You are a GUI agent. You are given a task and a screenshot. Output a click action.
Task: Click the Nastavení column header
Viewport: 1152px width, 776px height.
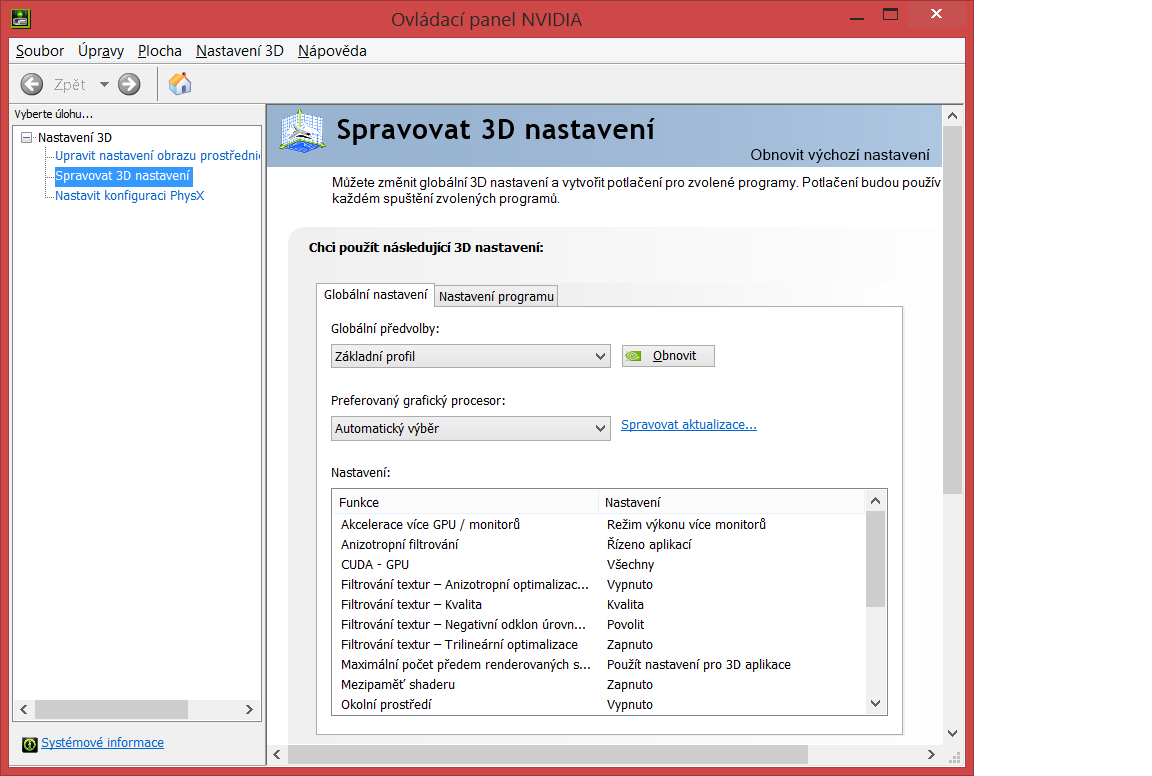coord(732,503)
